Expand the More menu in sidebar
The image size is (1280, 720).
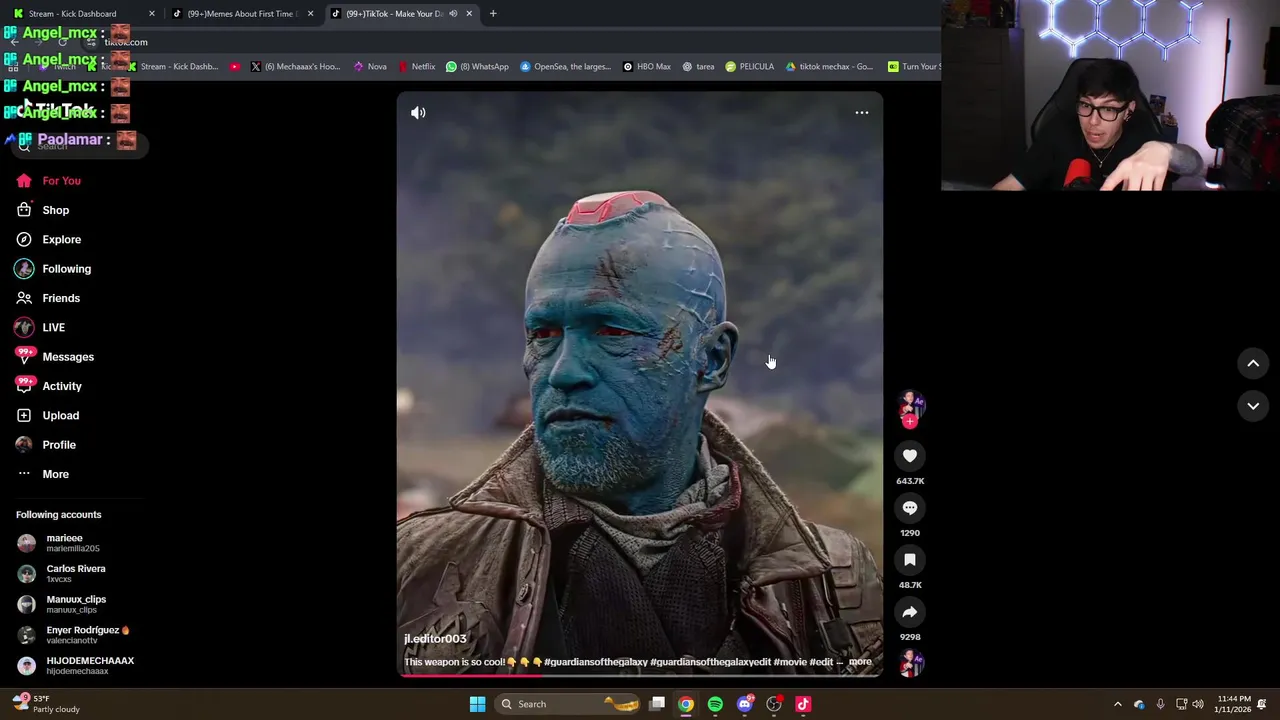click(x=42, y=474)
